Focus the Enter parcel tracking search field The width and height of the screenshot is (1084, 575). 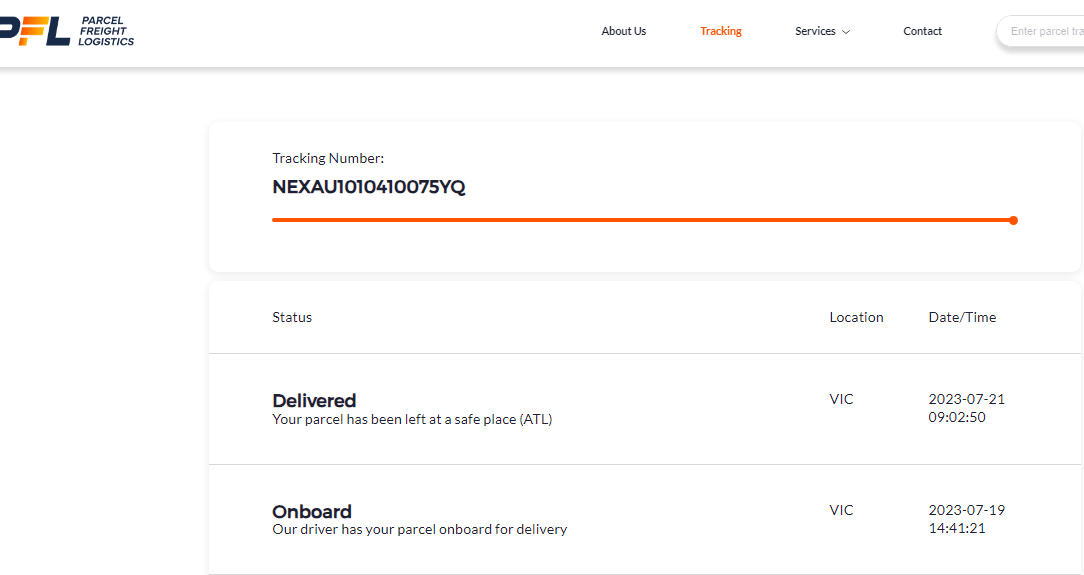[1045, 31]
